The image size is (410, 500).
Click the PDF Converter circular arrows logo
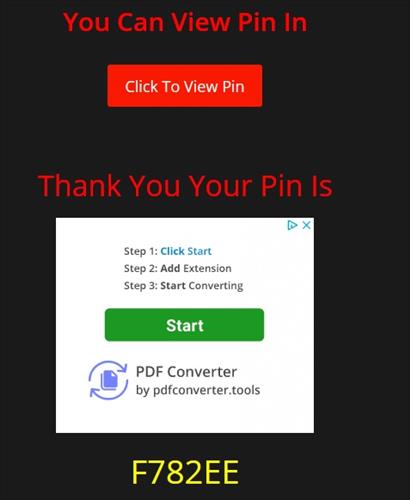click(108, 380)
